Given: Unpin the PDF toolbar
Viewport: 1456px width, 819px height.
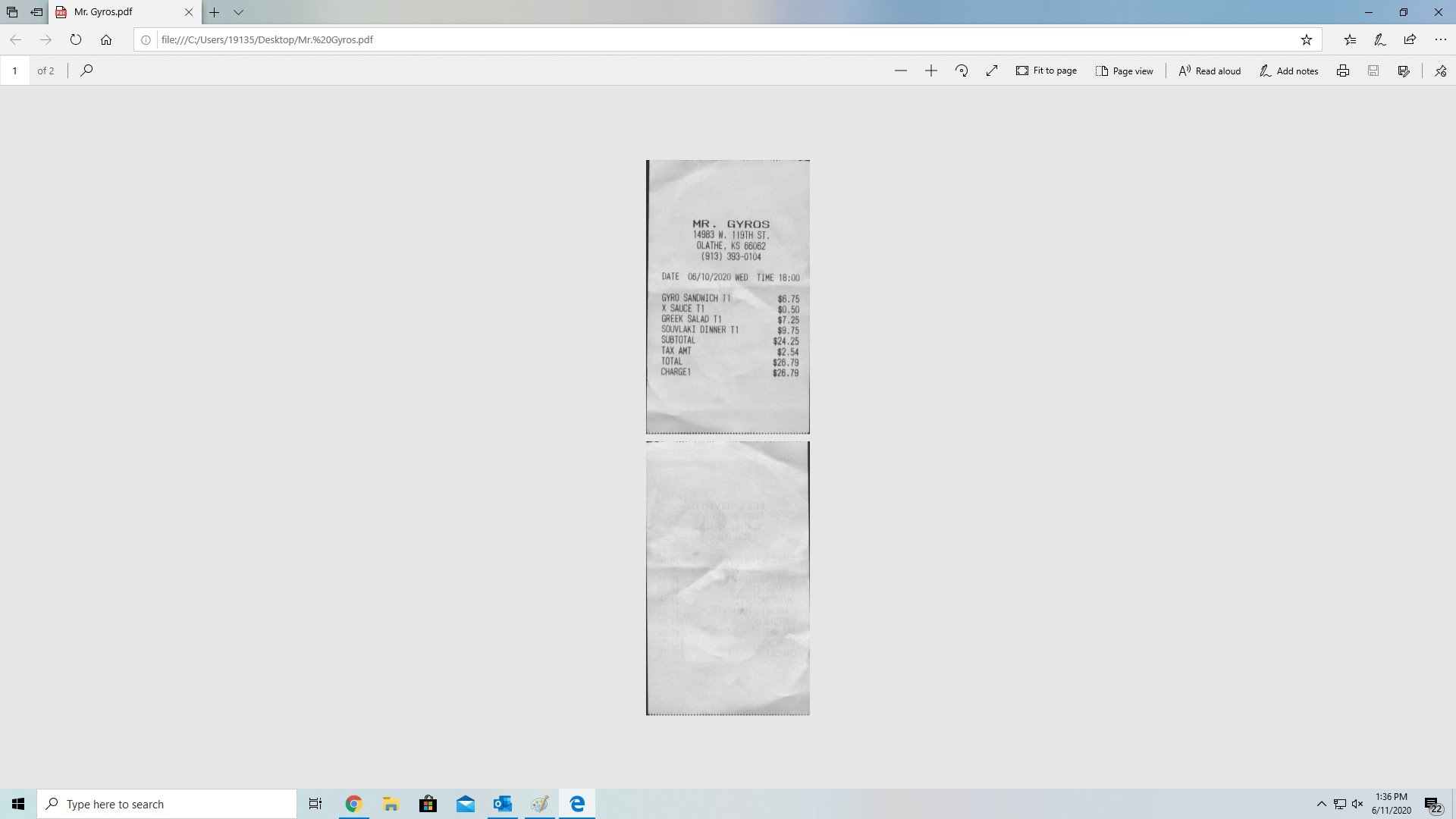Looking at the screenshot, I should 1440,71.
